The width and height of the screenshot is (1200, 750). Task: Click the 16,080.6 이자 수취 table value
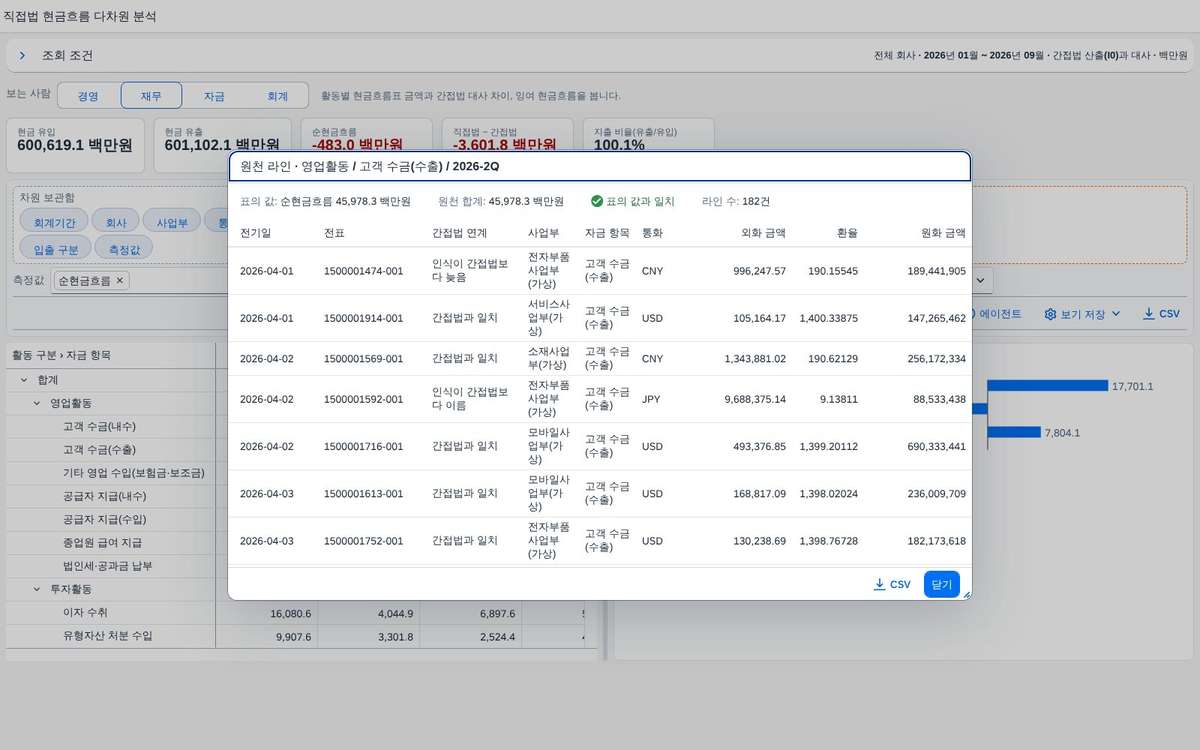[x=291, y=613]
